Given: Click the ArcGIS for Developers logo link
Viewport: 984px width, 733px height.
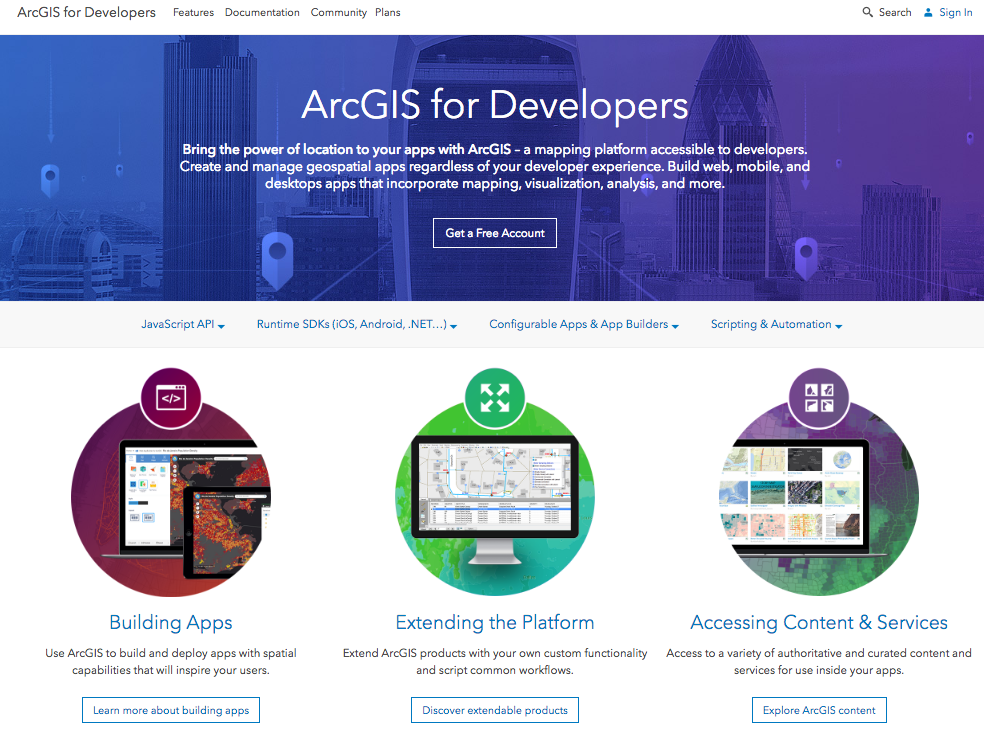Looking at the screenshot, I should tap(87, 13).
